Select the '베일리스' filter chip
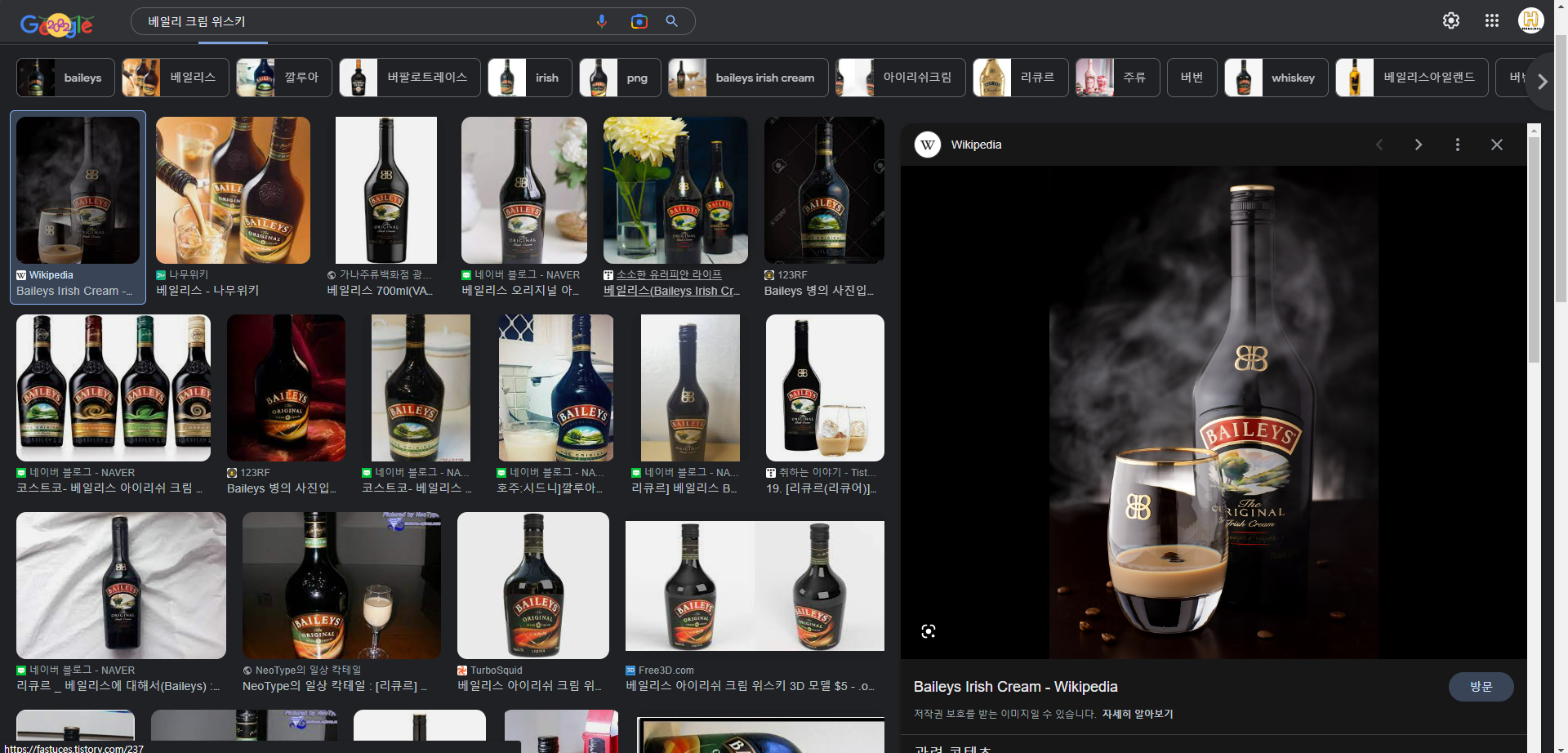Screen dimensions: 1568x753 [176, 78]
